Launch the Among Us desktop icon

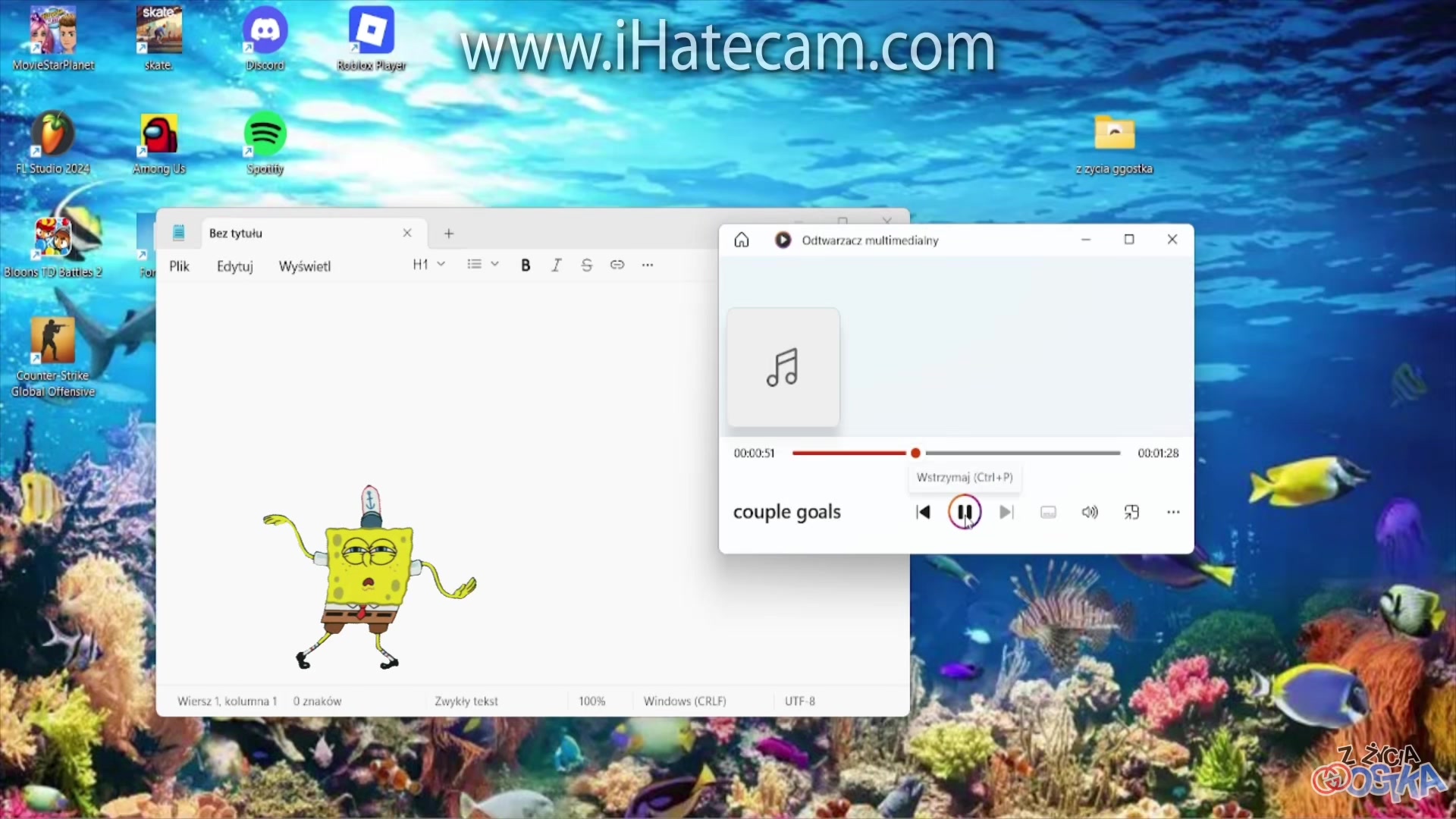(158, 143)
